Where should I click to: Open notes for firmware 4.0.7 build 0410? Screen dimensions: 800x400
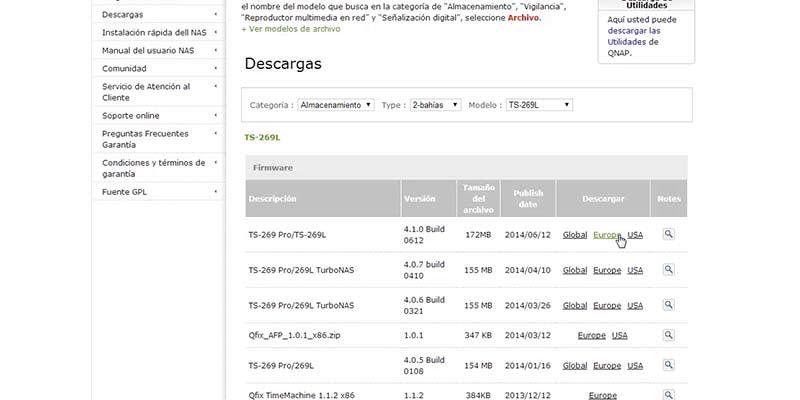[668, 269]
